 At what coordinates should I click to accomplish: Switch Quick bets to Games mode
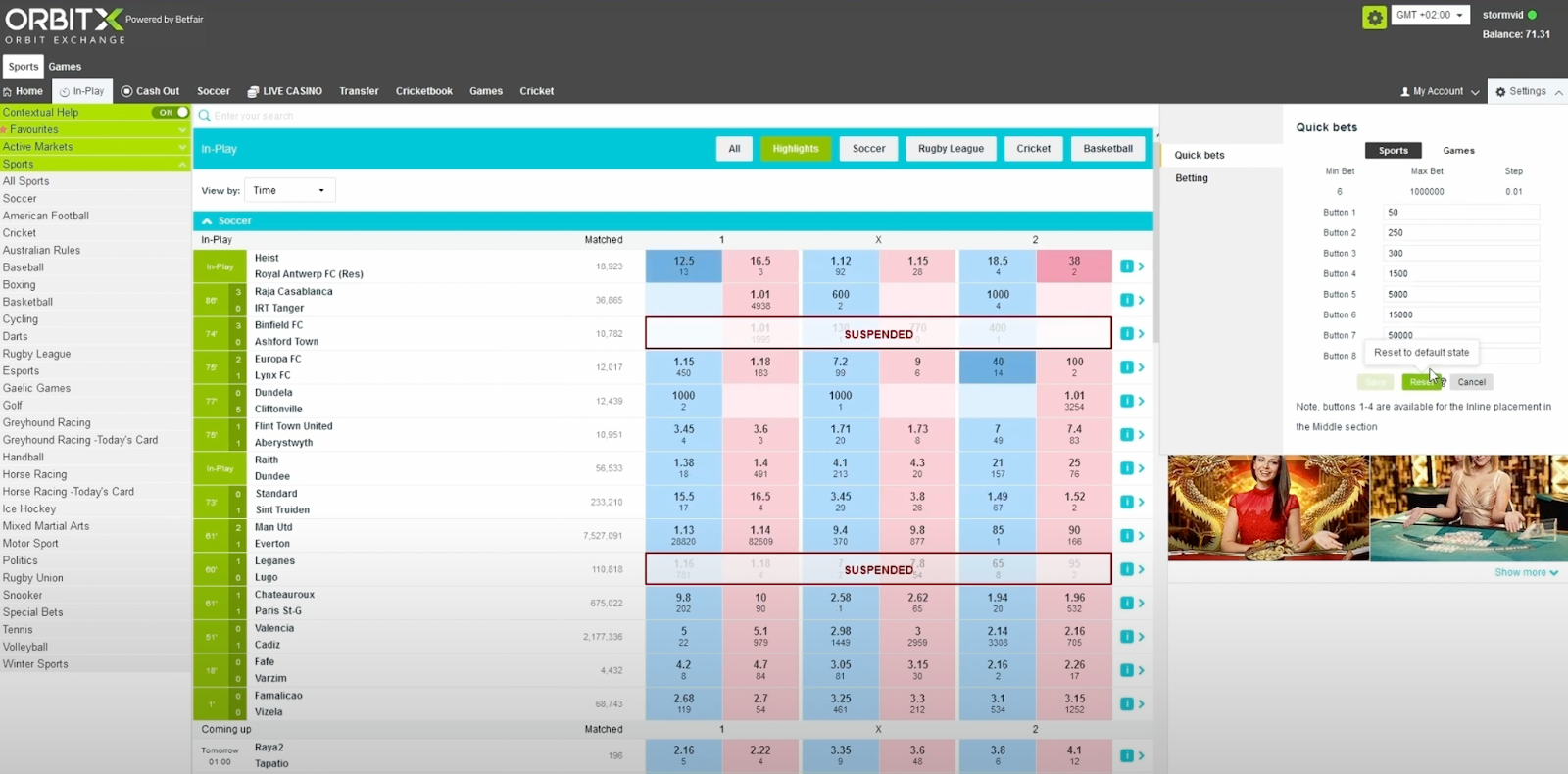coord(1458,151)
